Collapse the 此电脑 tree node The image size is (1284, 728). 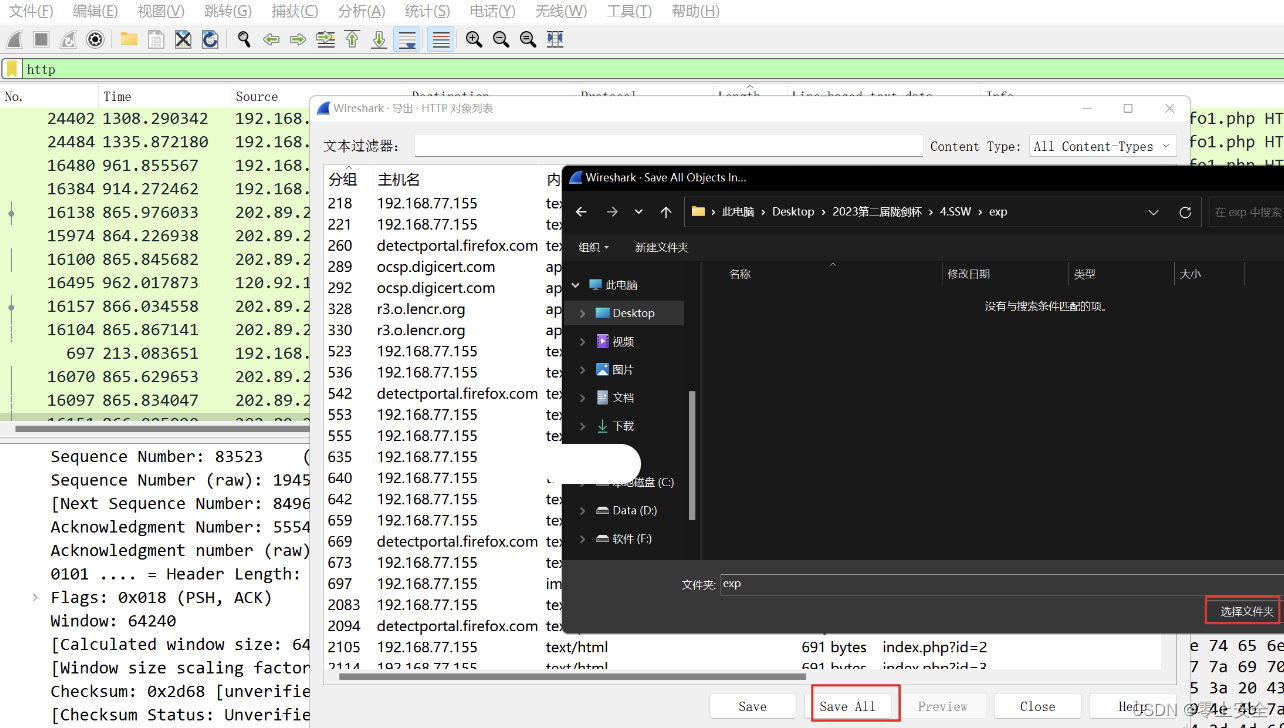[576, 285]
